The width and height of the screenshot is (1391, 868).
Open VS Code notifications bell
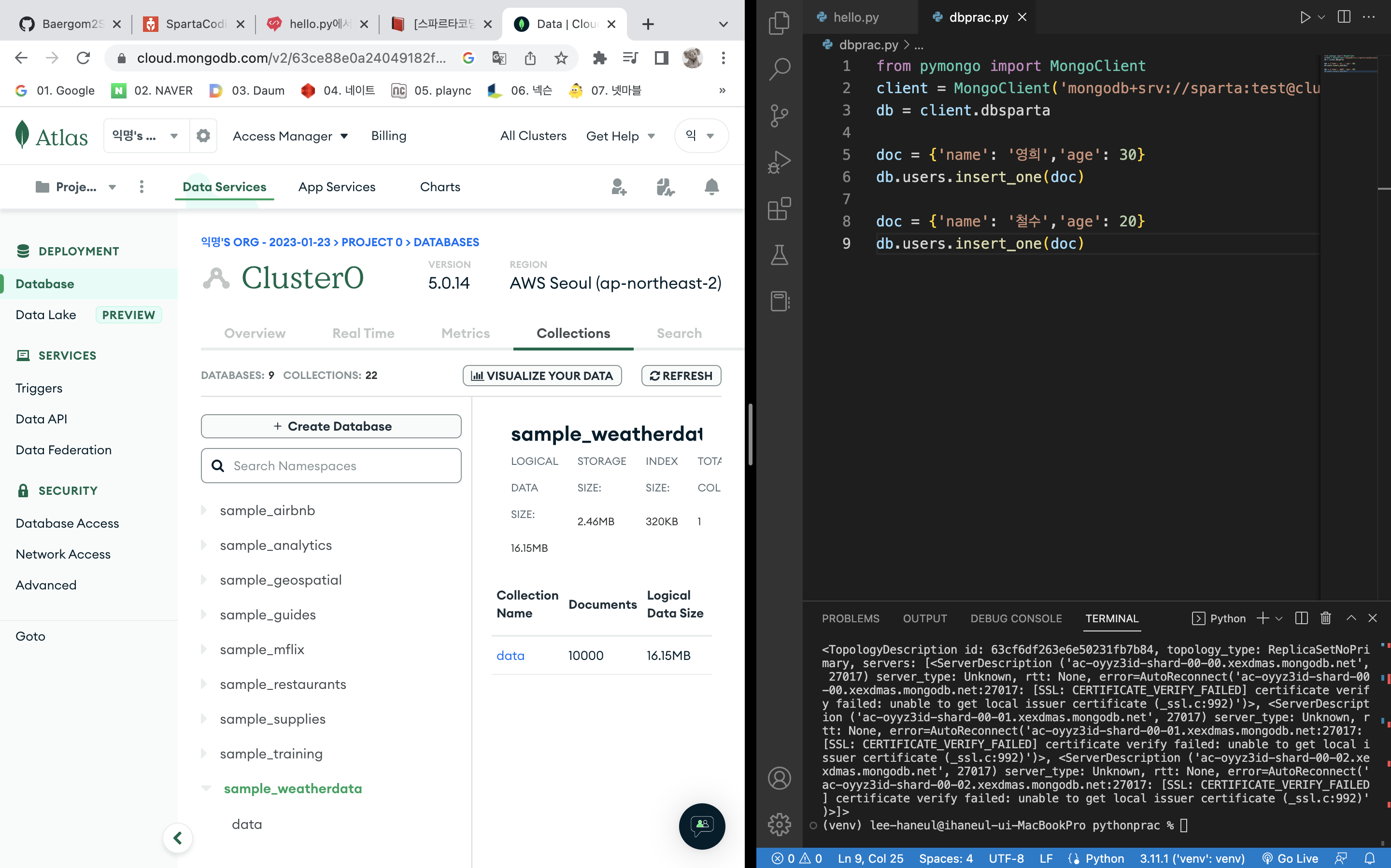coord(1370,858)
